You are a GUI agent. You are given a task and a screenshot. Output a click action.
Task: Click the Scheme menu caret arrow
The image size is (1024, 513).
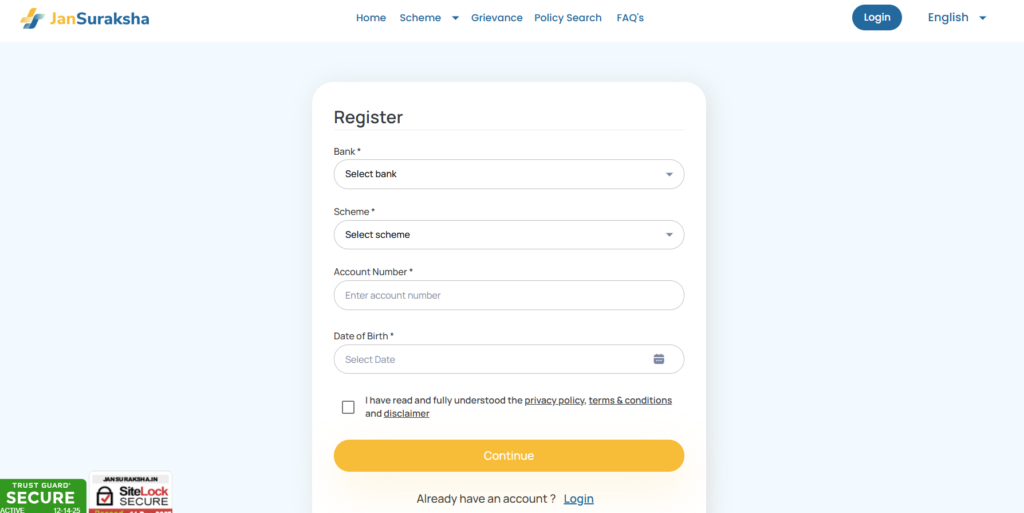pyautogui.click(x=455, y=18)
